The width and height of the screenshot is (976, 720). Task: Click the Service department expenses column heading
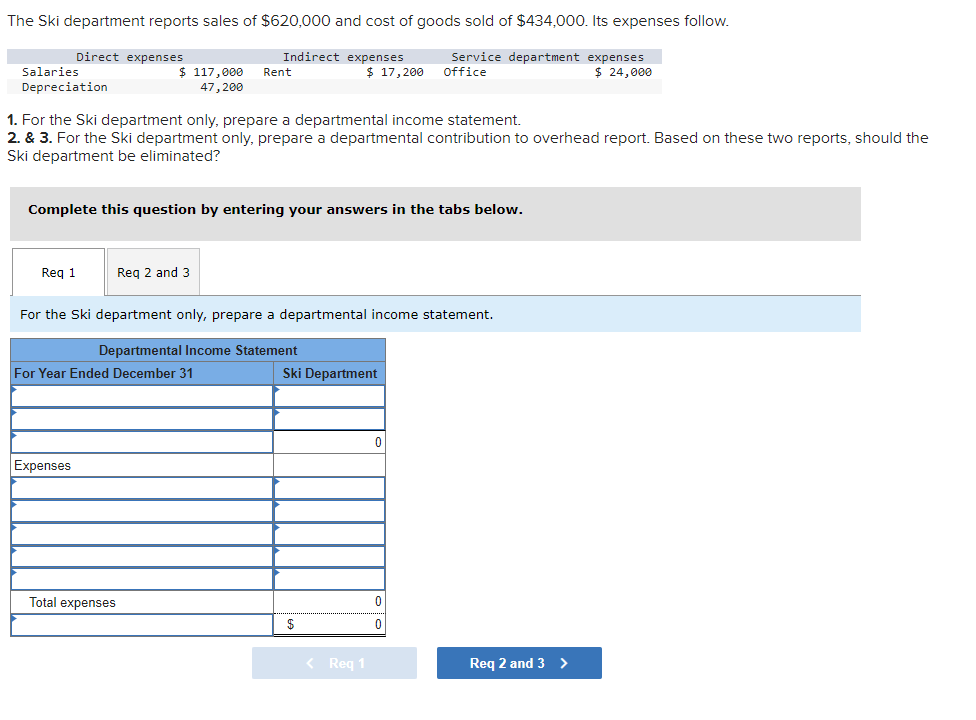pyautogui.click(x=548, y=57)
